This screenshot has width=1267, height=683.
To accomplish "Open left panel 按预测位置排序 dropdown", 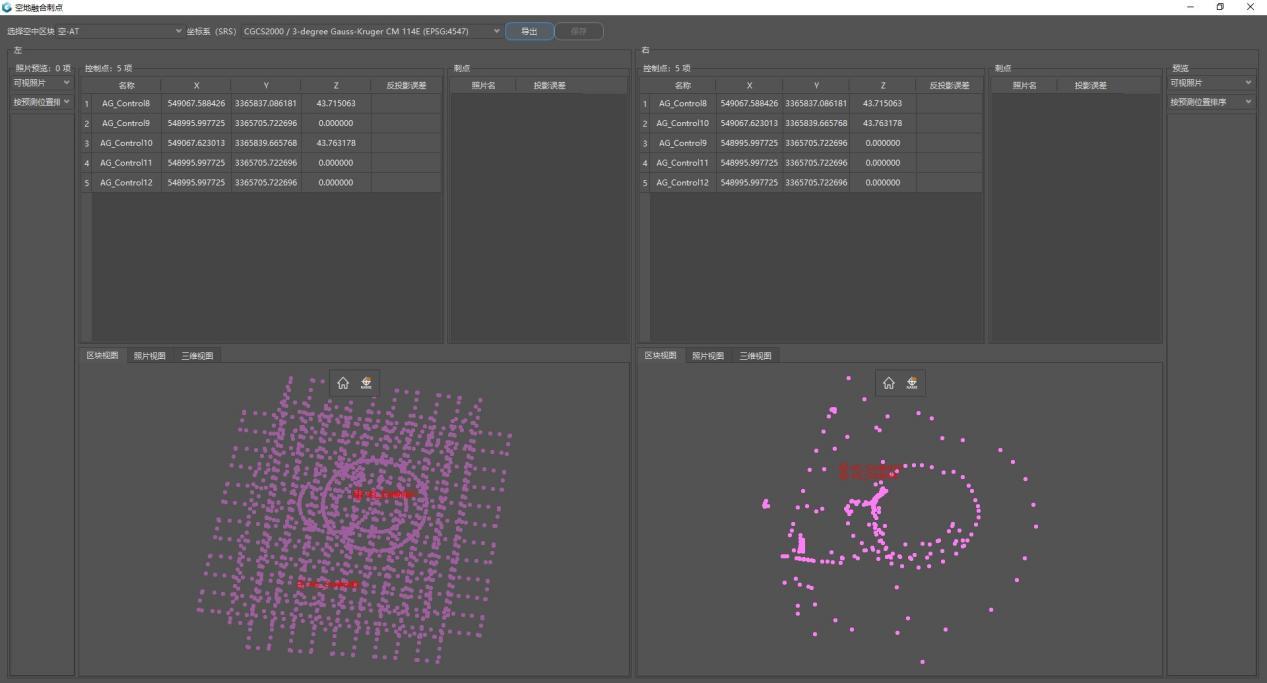I will click(41, 102).
